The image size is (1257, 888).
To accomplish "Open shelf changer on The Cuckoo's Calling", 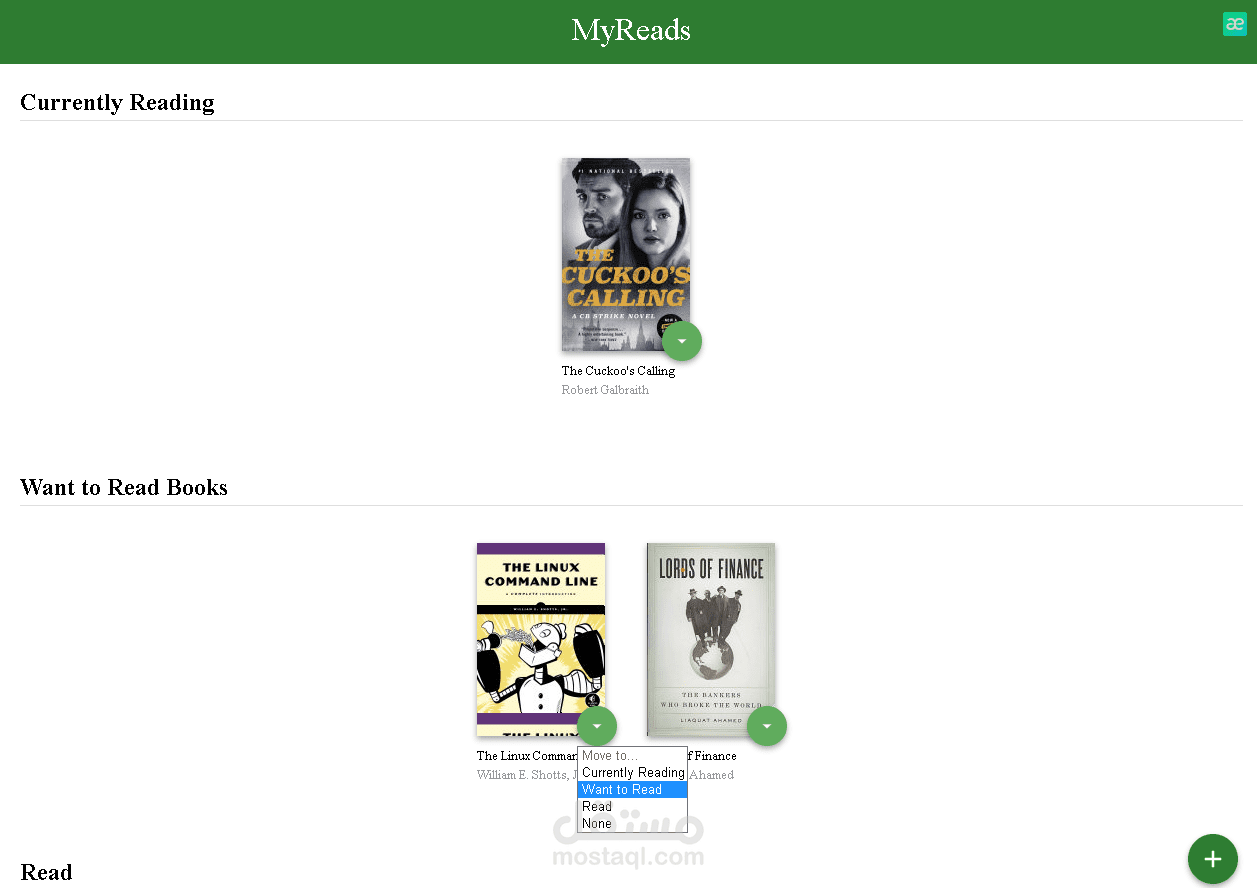I will [682, 341].
